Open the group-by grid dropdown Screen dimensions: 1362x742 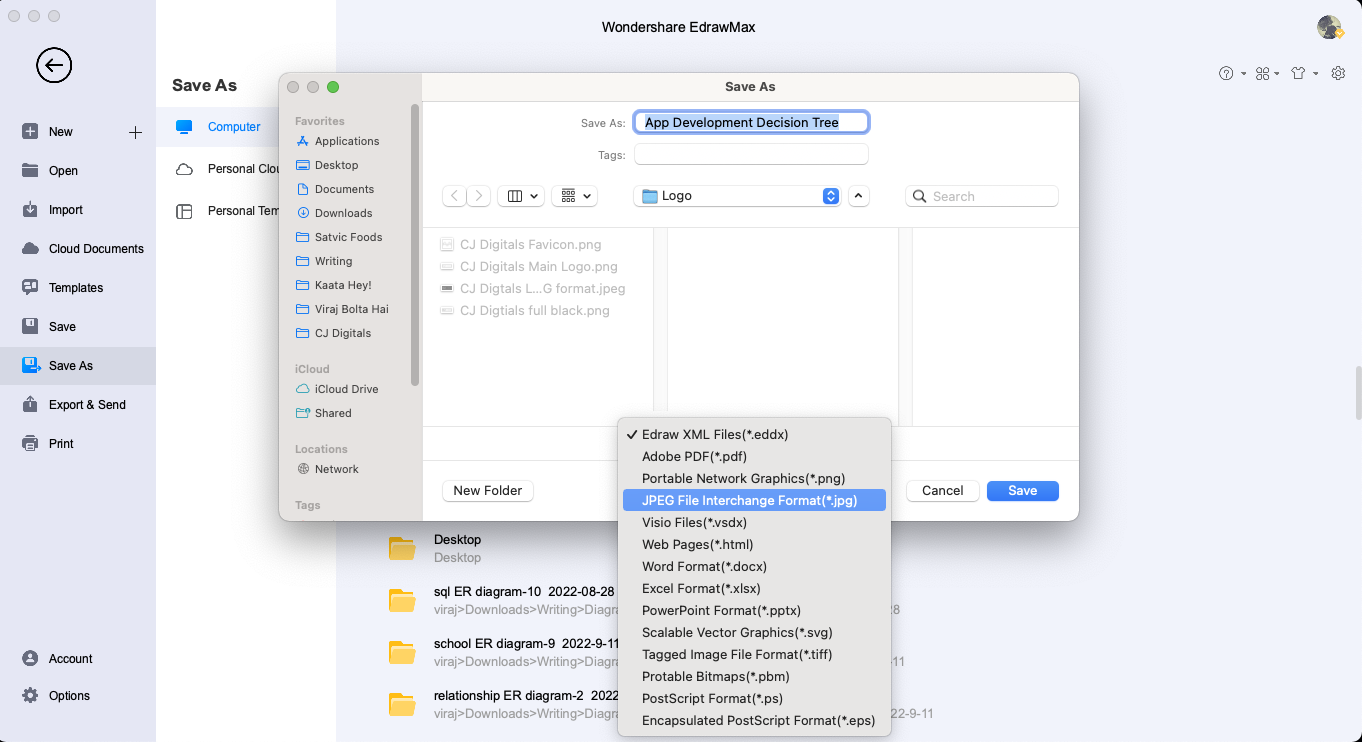click(x=575, y=196)
